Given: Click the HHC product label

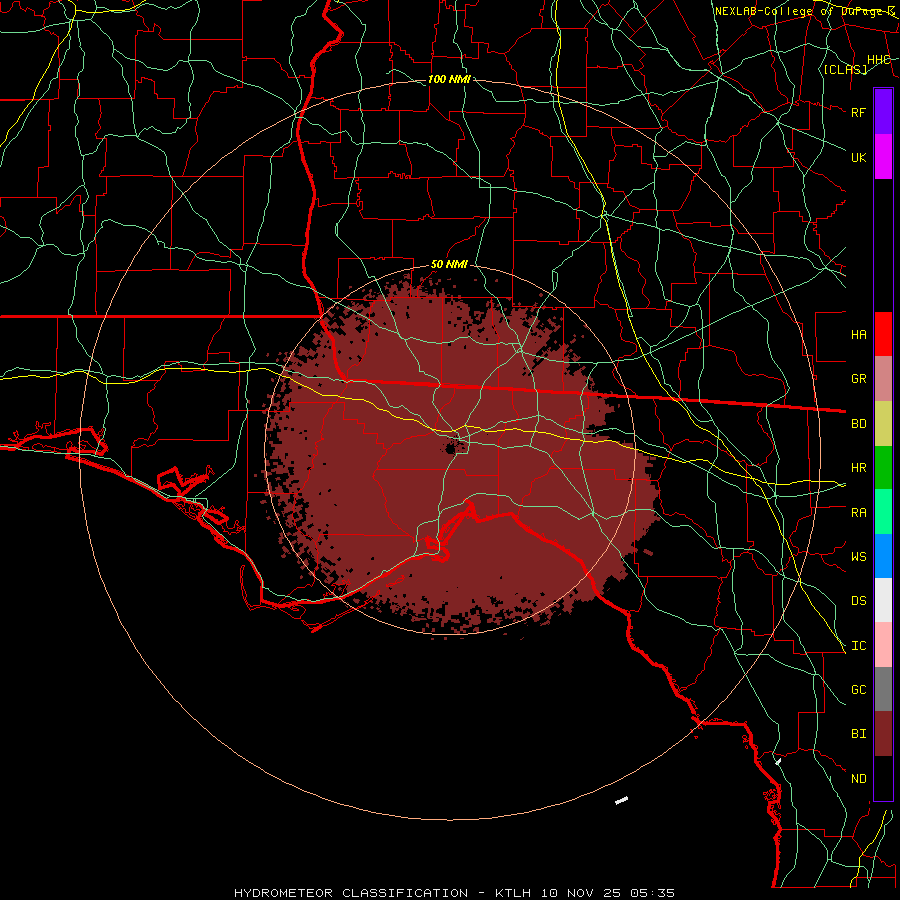Looking at the screenshot, I should coord(878,59).
